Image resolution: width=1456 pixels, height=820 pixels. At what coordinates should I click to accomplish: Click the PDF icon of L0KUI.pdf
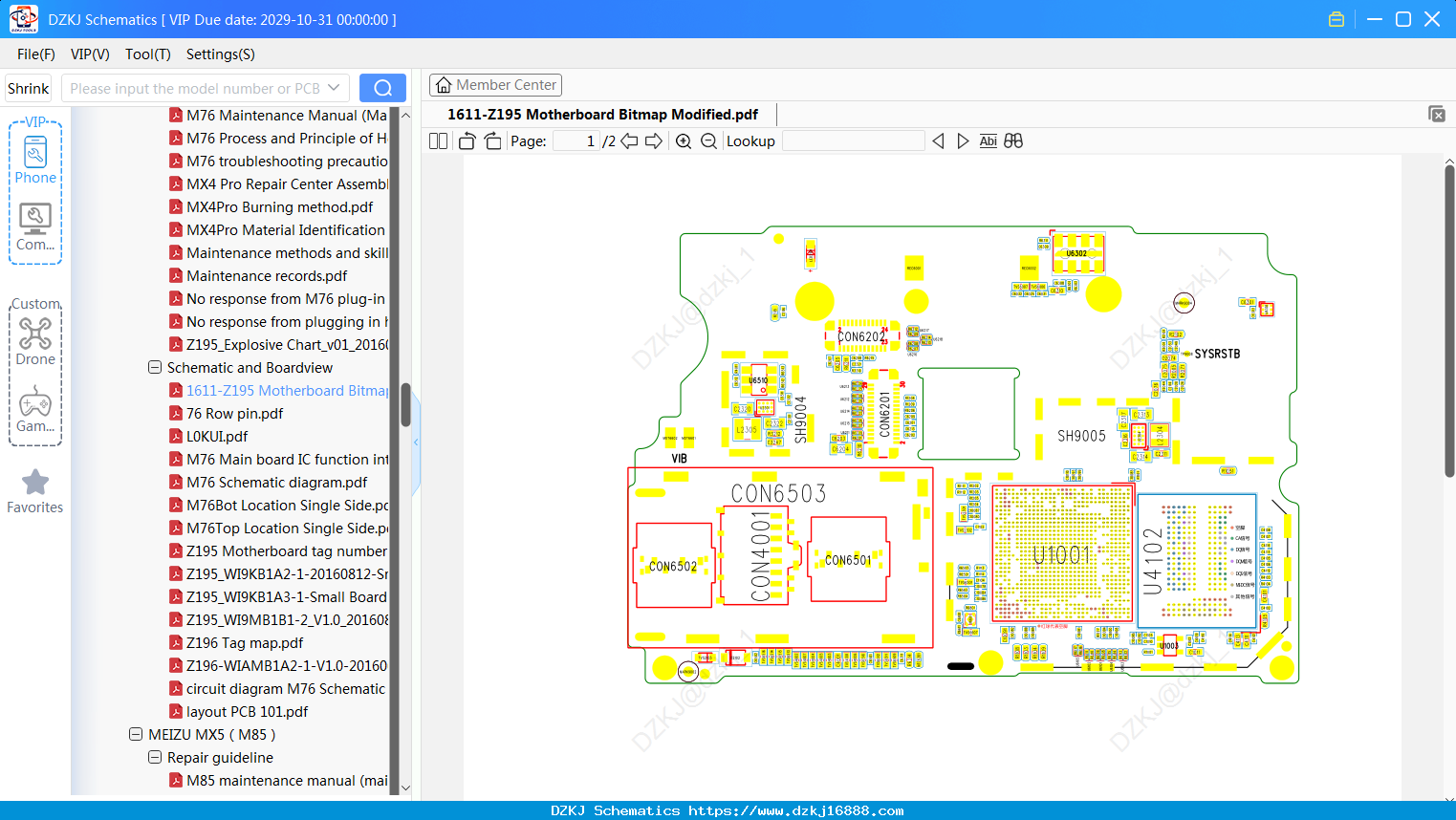176,437
